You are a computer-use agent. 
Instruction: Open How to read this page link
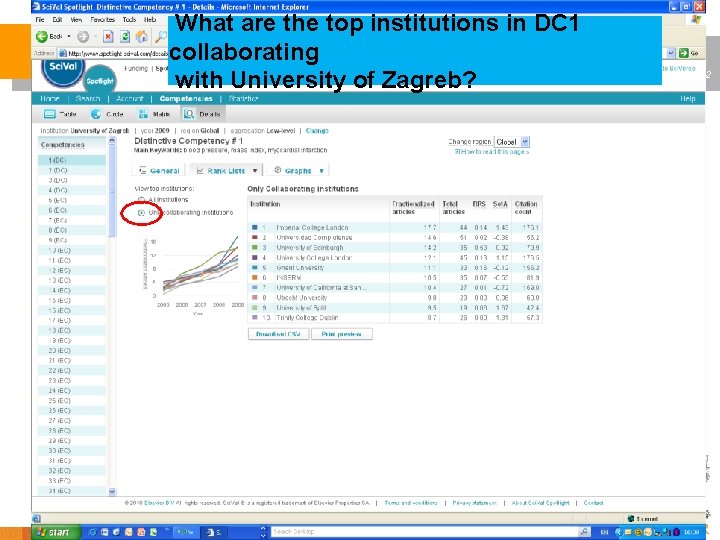[x=492, y=152]
